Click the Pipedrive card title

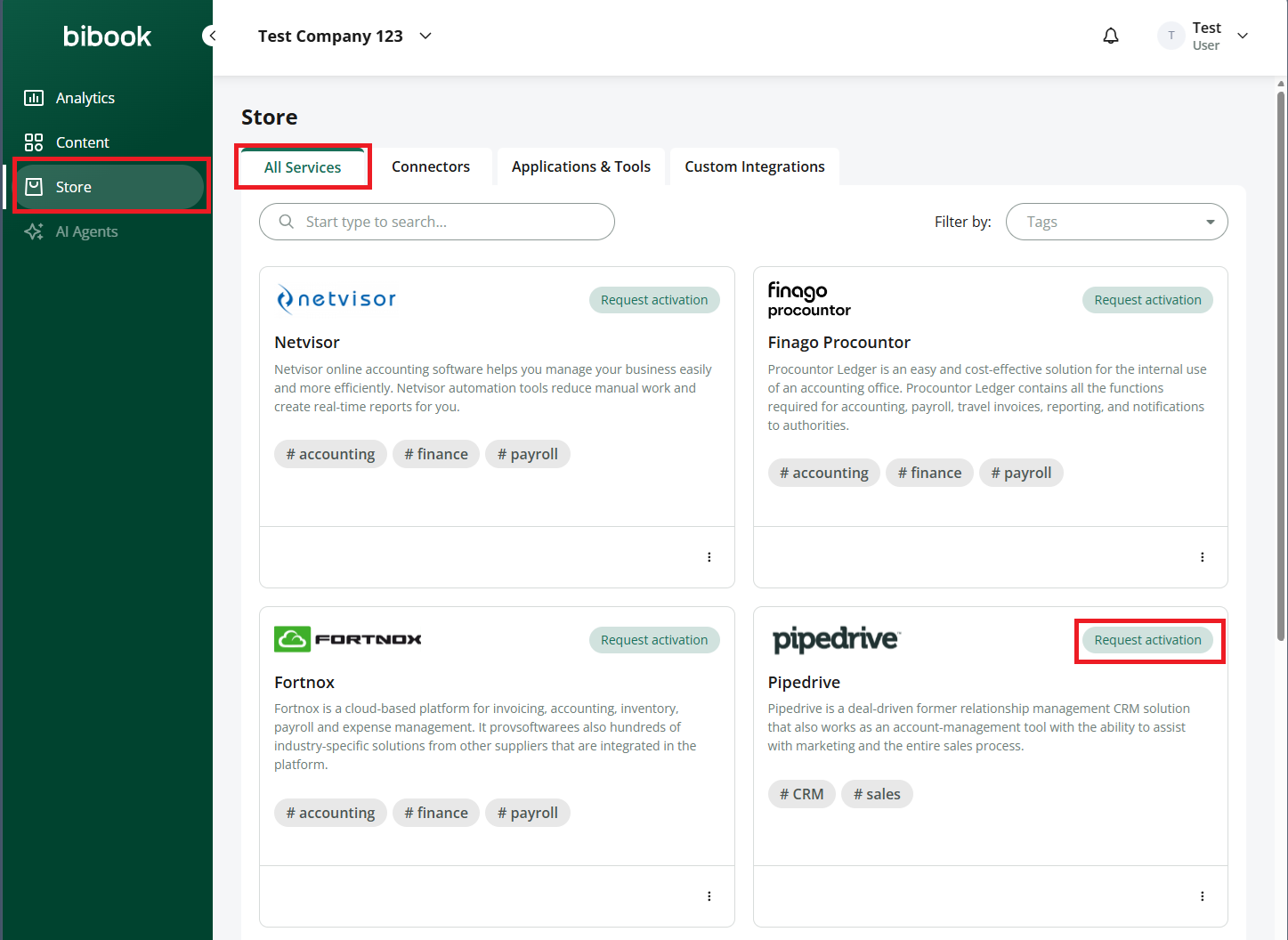pyautogui.click(x=804, y=683)
